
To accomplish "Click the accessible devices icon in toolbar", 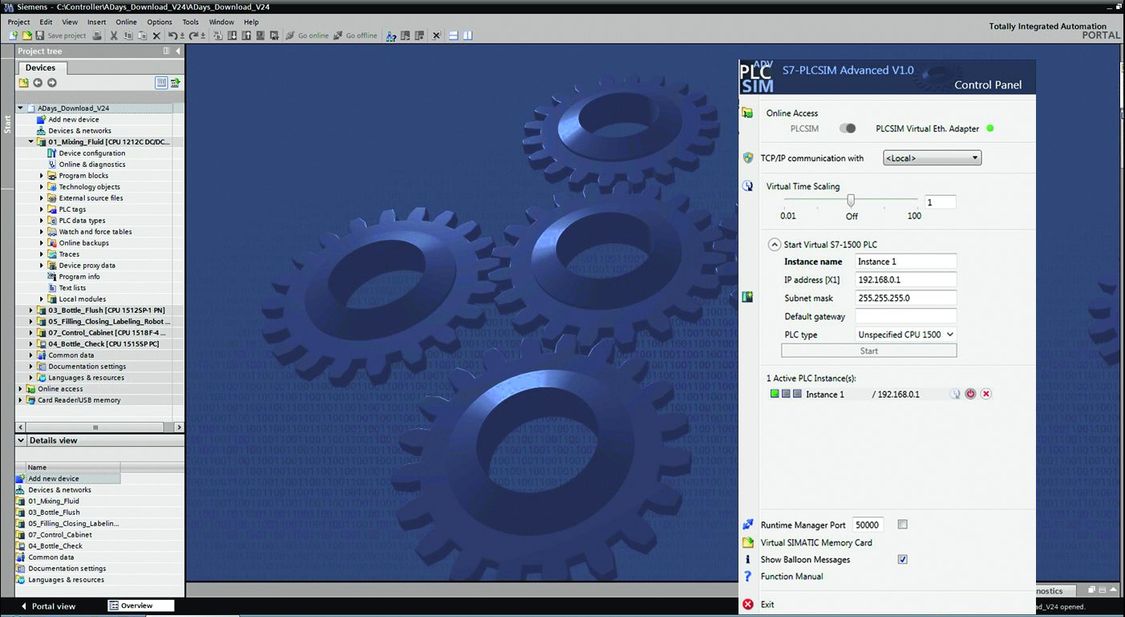I will tap(391, 35).
